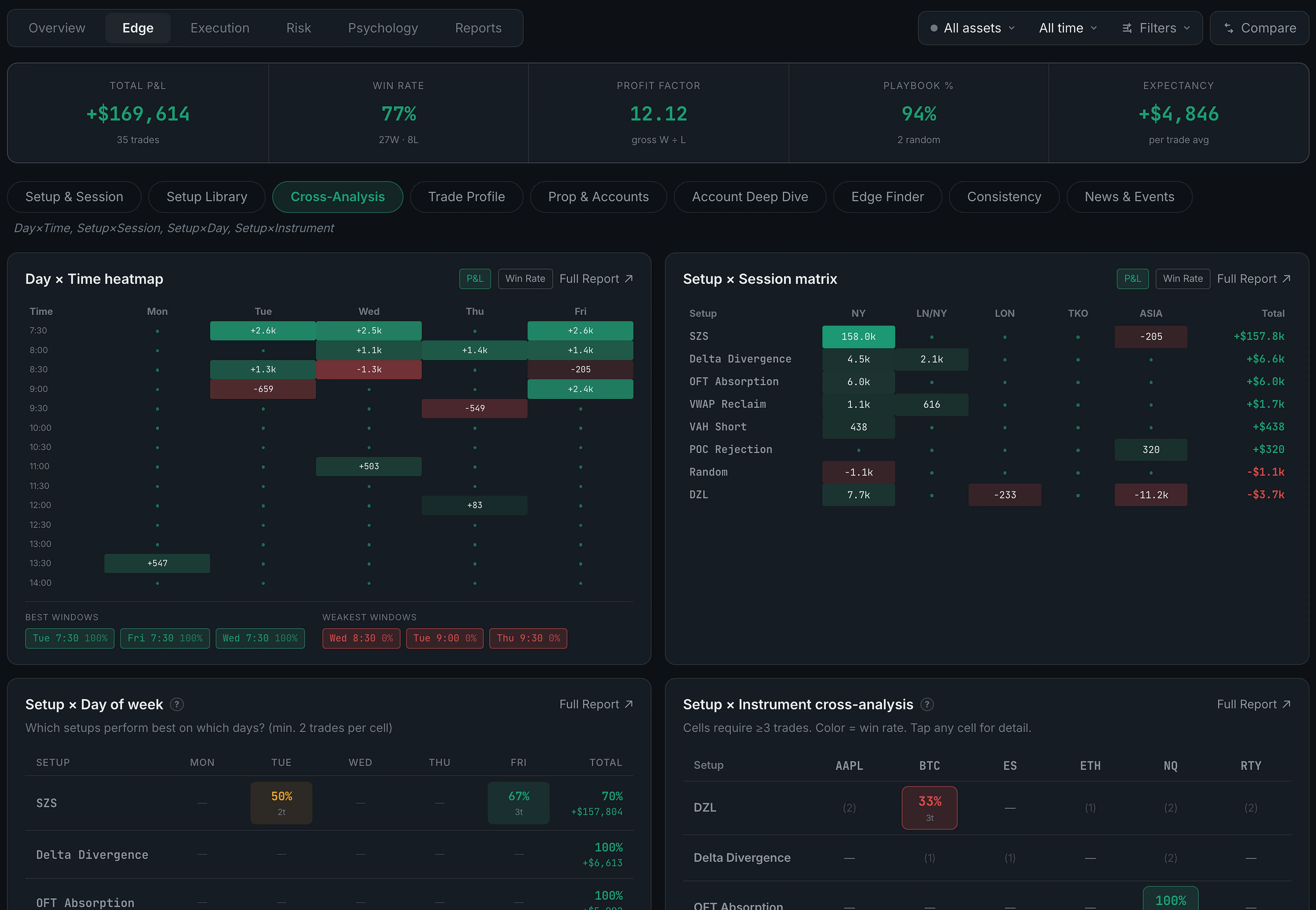Screen dimensions: 1316x910
Task: Toggle Win Rate on Setup × Session matrix
Action: coord(1183,279)
